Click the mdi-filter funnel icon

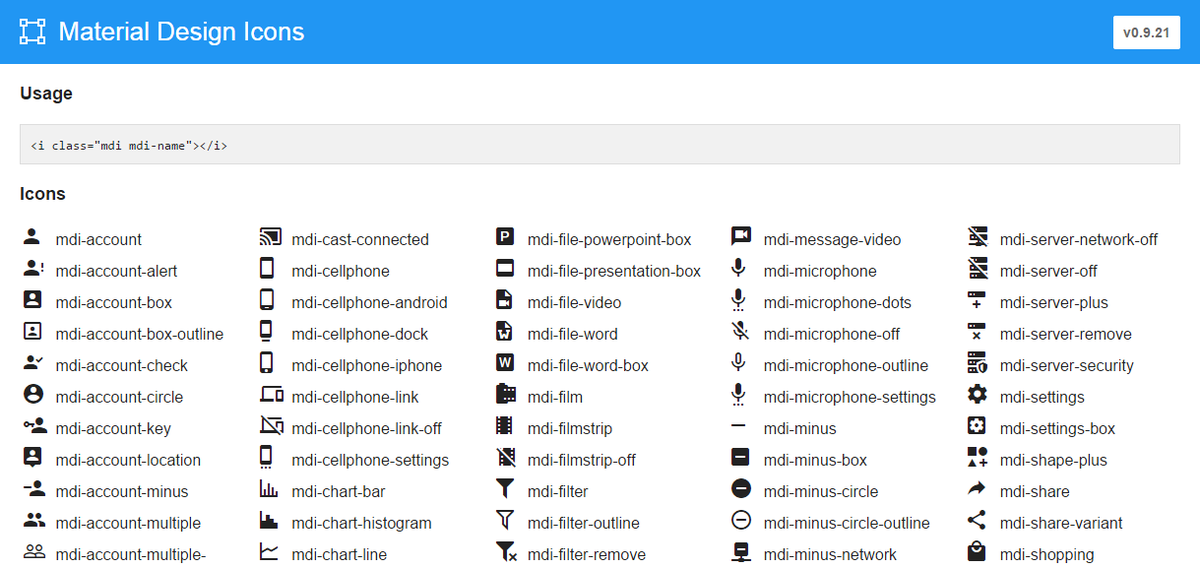505,490
